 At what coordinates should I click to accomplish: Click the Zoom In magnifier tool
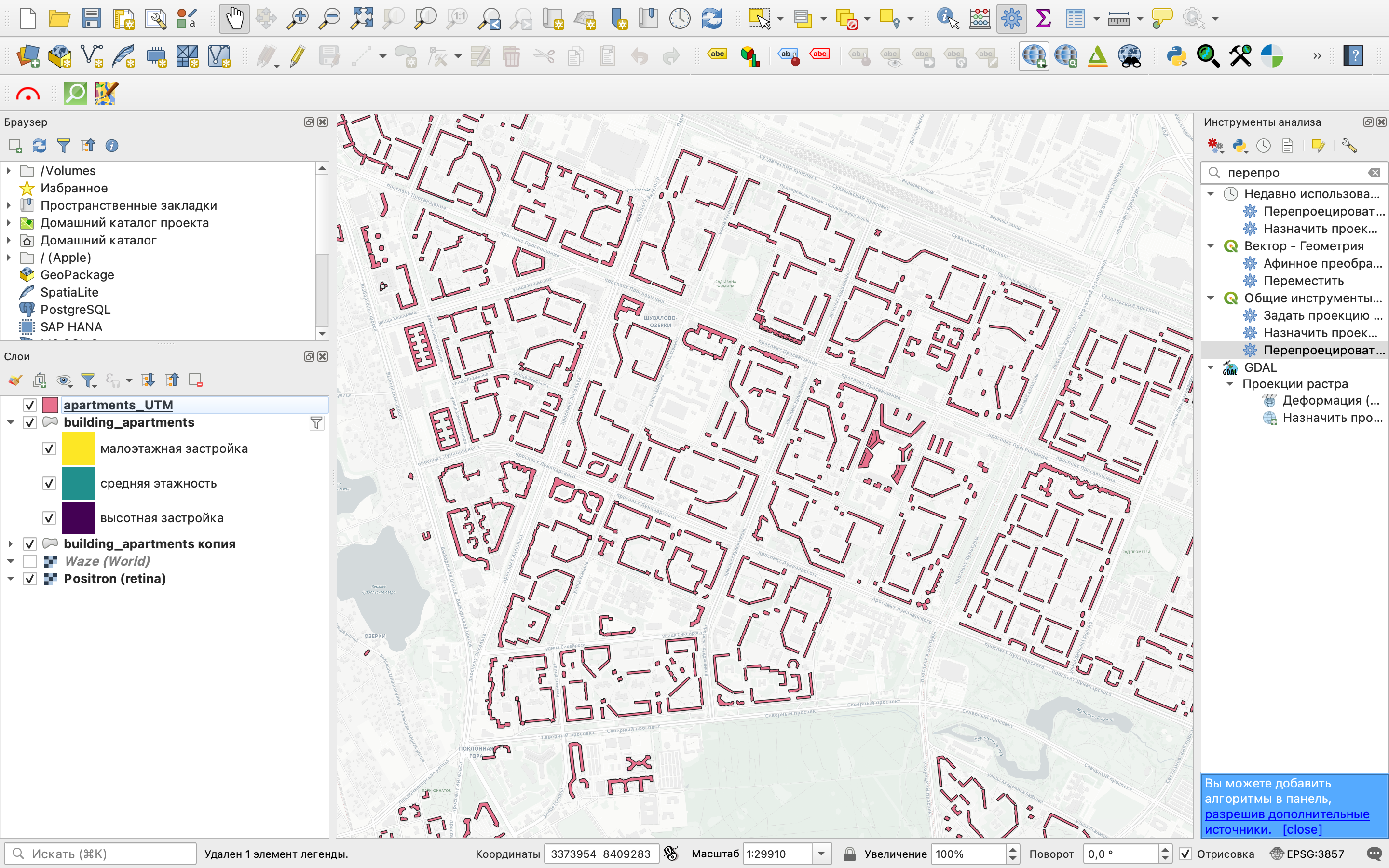[x=297, y=18]
